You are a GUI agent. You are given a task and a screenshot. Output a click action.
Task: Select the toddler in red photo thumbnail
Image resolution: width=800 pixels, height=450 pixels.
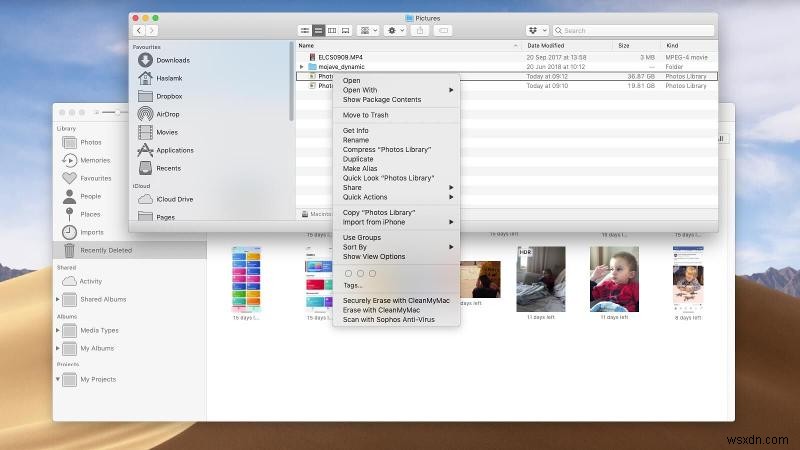[x=614, y=279]
